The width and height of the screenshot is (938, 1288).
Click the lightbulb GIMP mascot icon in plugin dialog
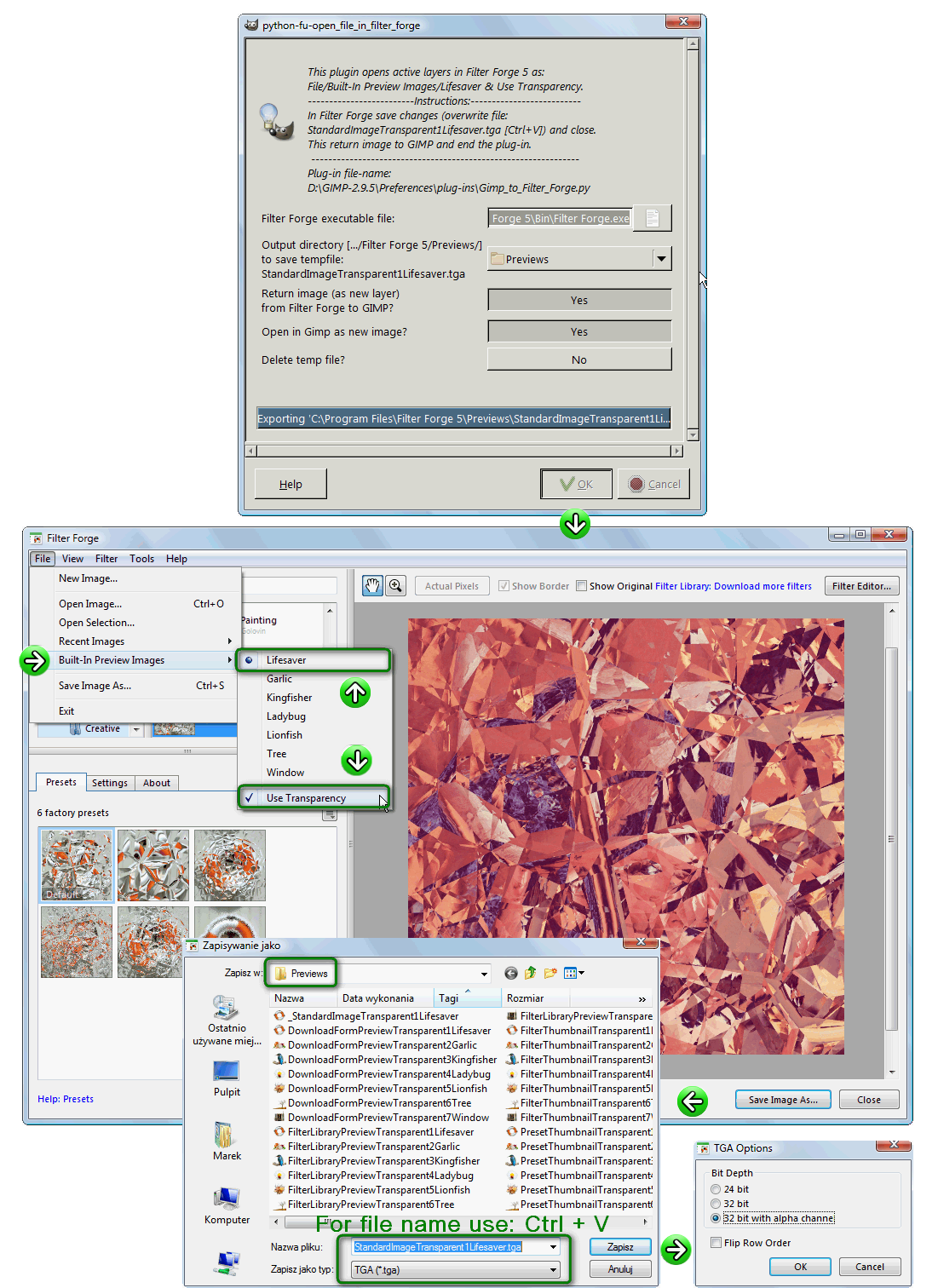tap(276, 121)
